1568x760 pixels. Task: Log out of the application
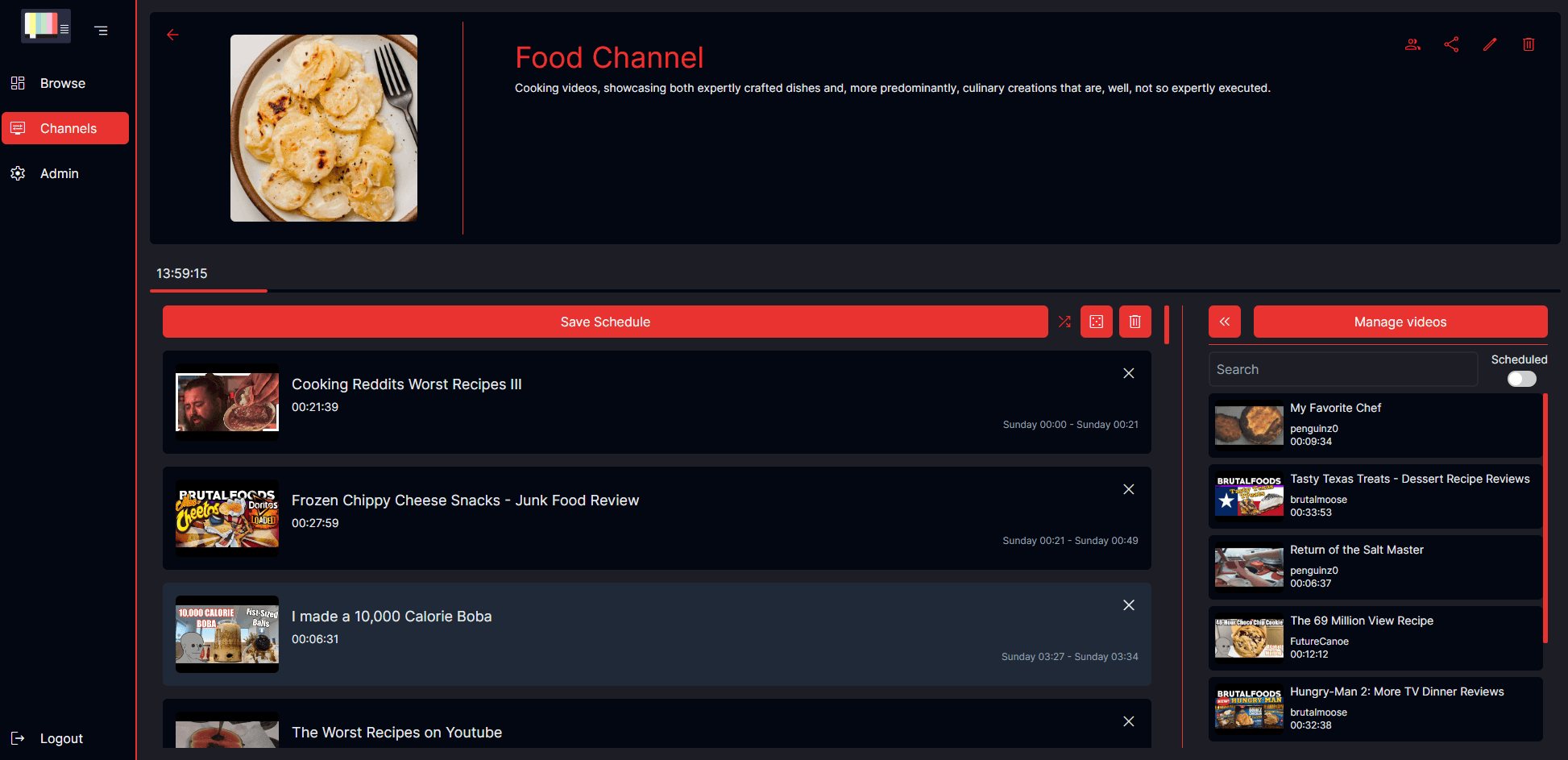pyautogui.click(x=61, y=738)
